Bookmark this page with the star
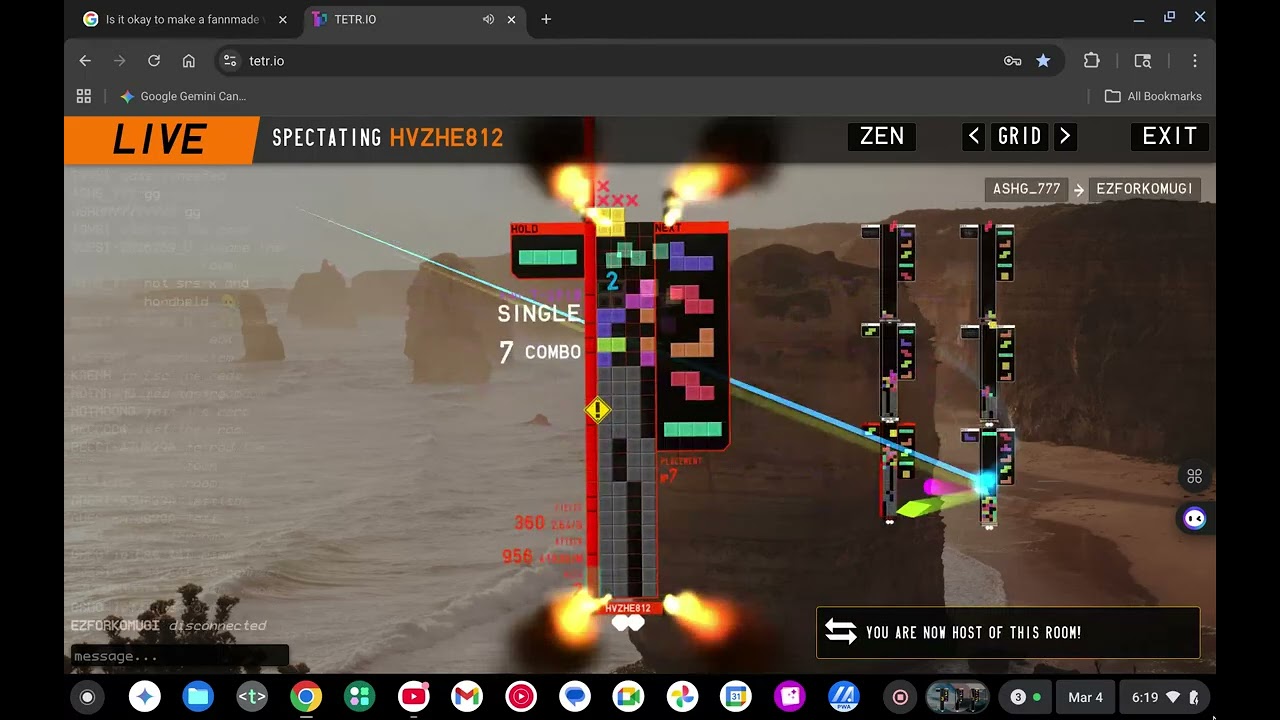1280x720 pixels. pos(1043,61)
